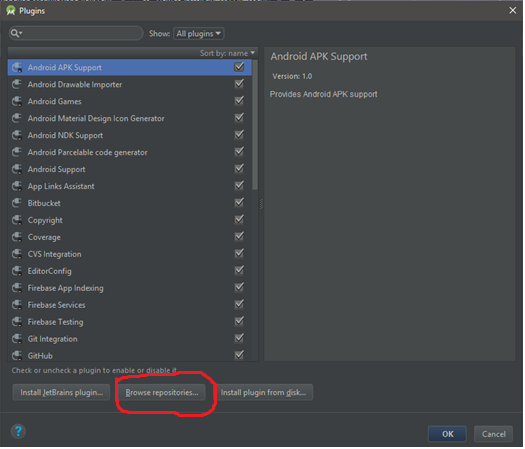
Task: Toggle the Copyright plugin checkbox
Action: tap(239, 220)
